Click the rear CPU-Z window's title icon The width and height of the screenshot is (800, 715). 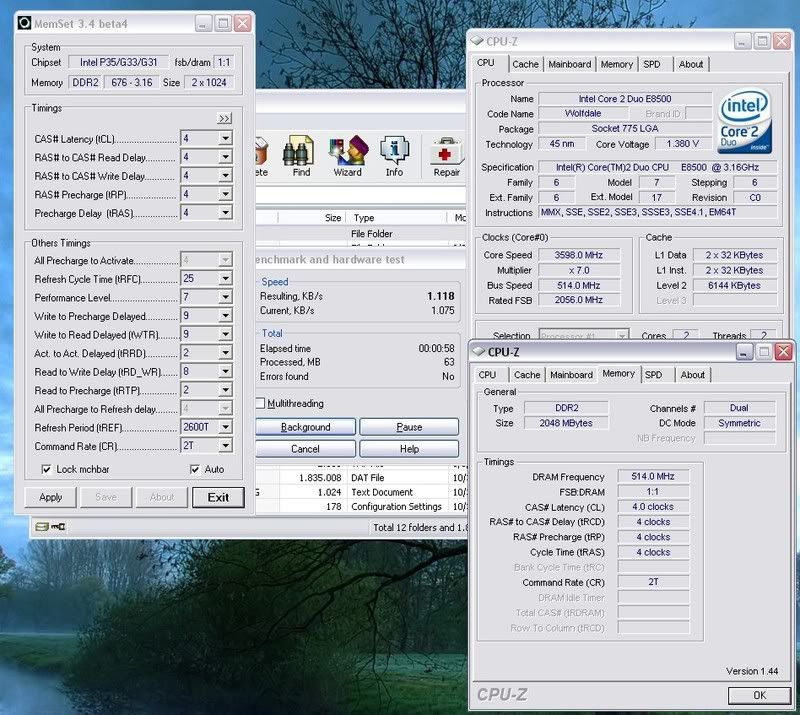(x=477, y=41)
